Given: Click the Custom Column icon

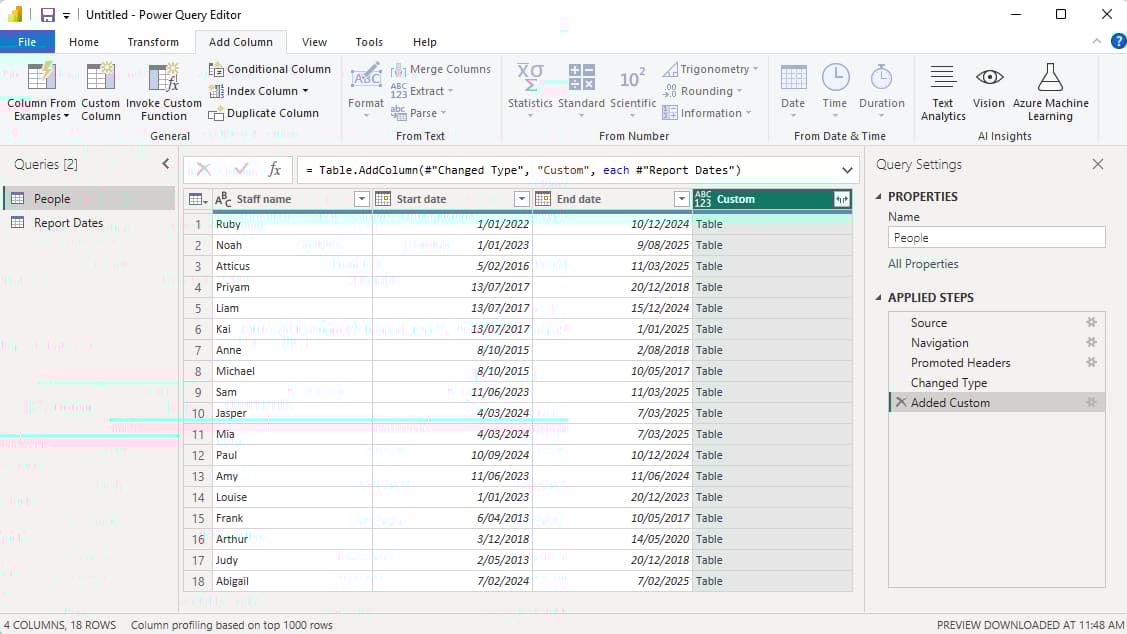Looking at the screenshot, I should [100, 79].
